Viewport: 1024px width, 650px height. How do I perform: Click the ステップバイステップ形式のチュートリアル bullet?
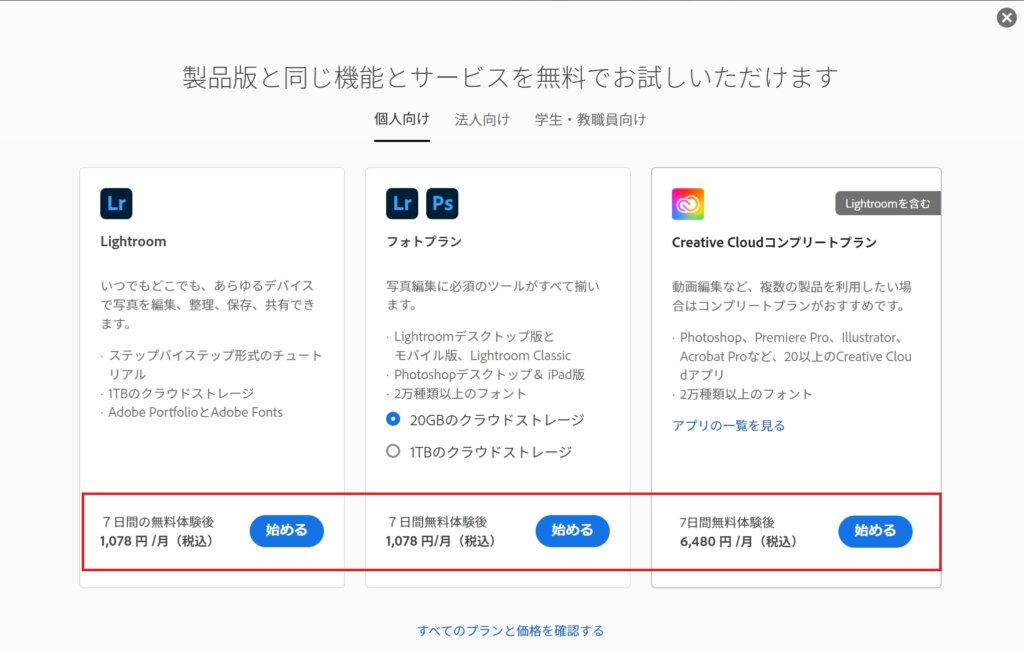point(215,365)
